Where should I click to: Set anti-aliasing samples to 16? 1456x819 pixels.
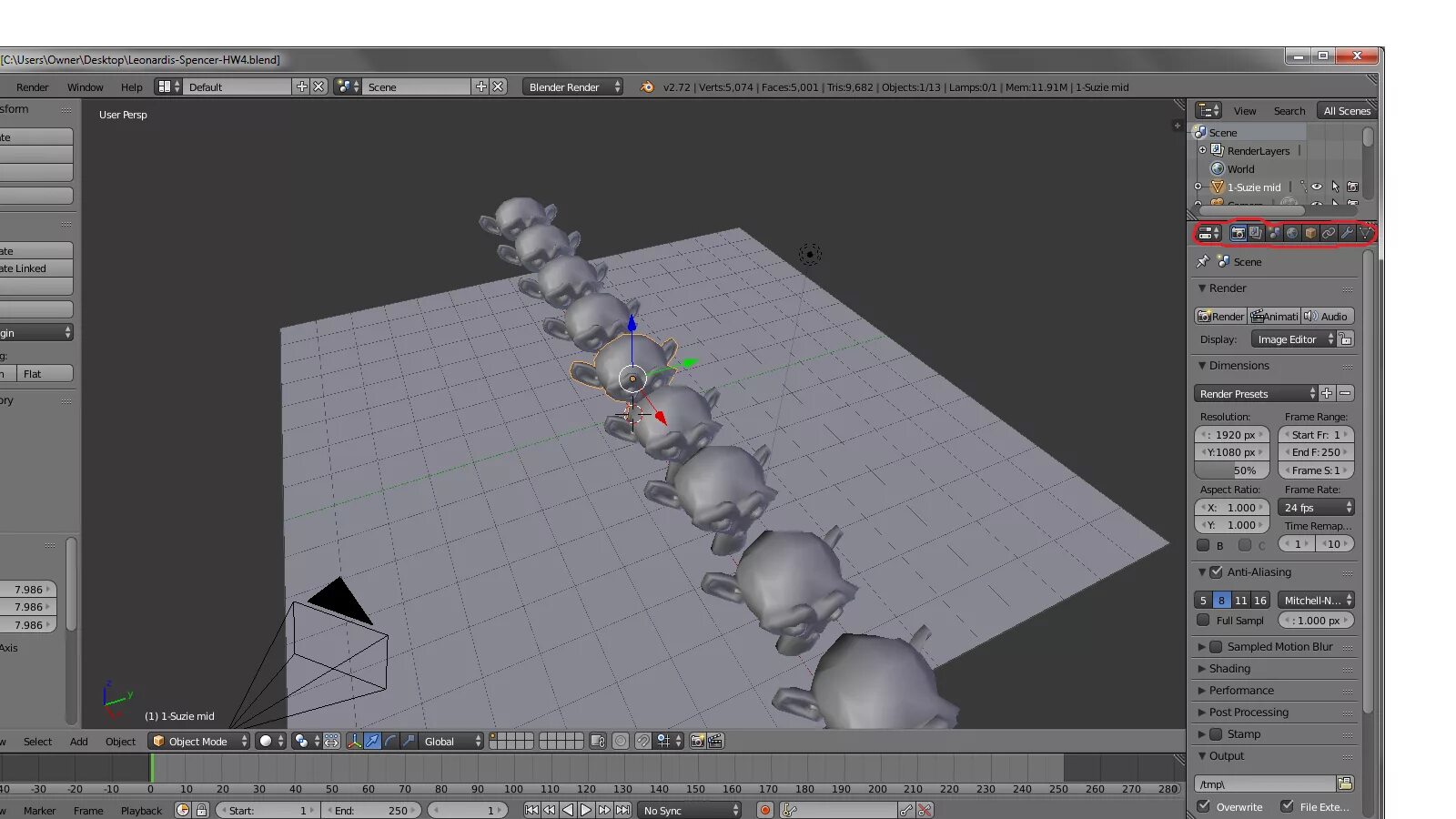click(1260, 600)
